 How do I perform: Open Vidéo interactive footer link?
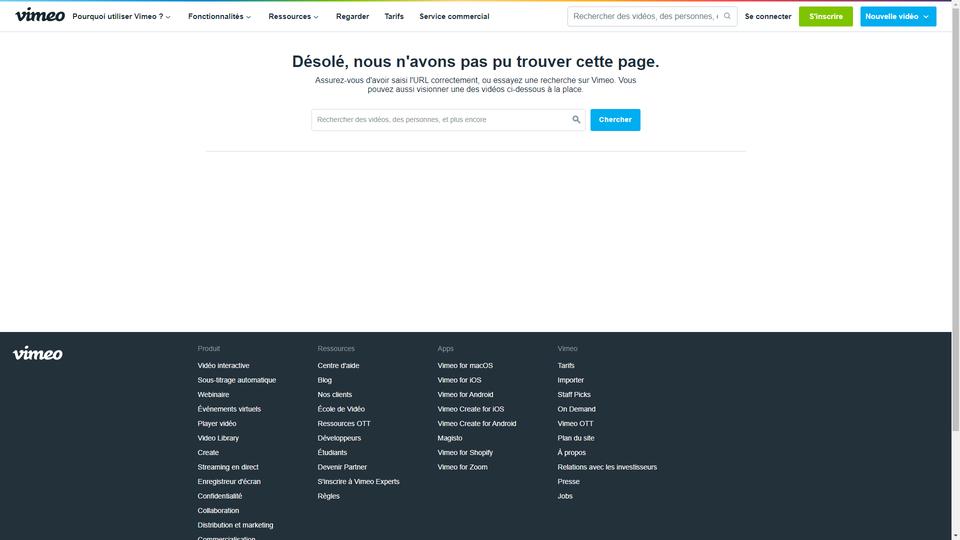tap(223, 366)
